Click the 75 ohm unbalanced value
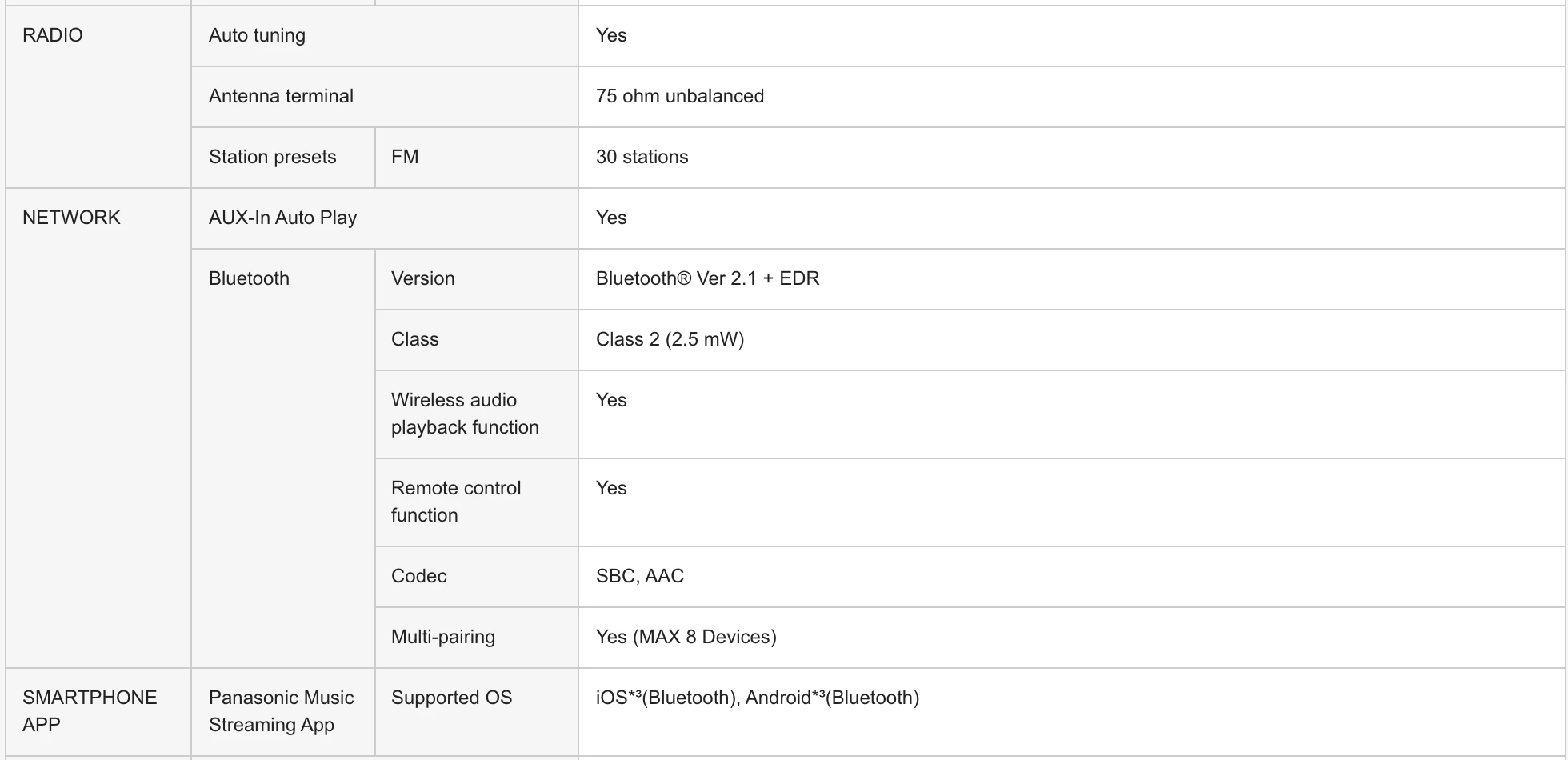The image size is (1568, 760). pos(680,96)
